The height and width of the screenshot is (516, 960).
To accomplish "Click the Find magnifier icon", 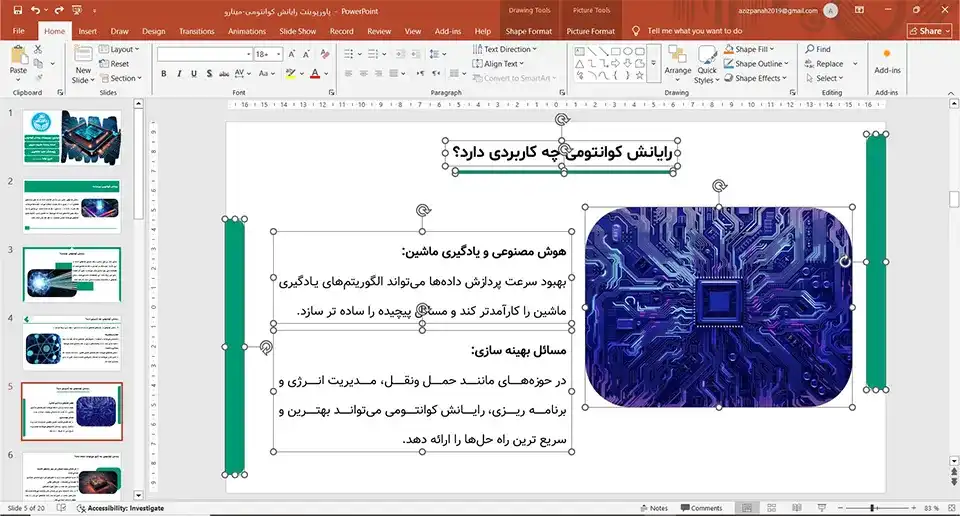I will (810, 49).
